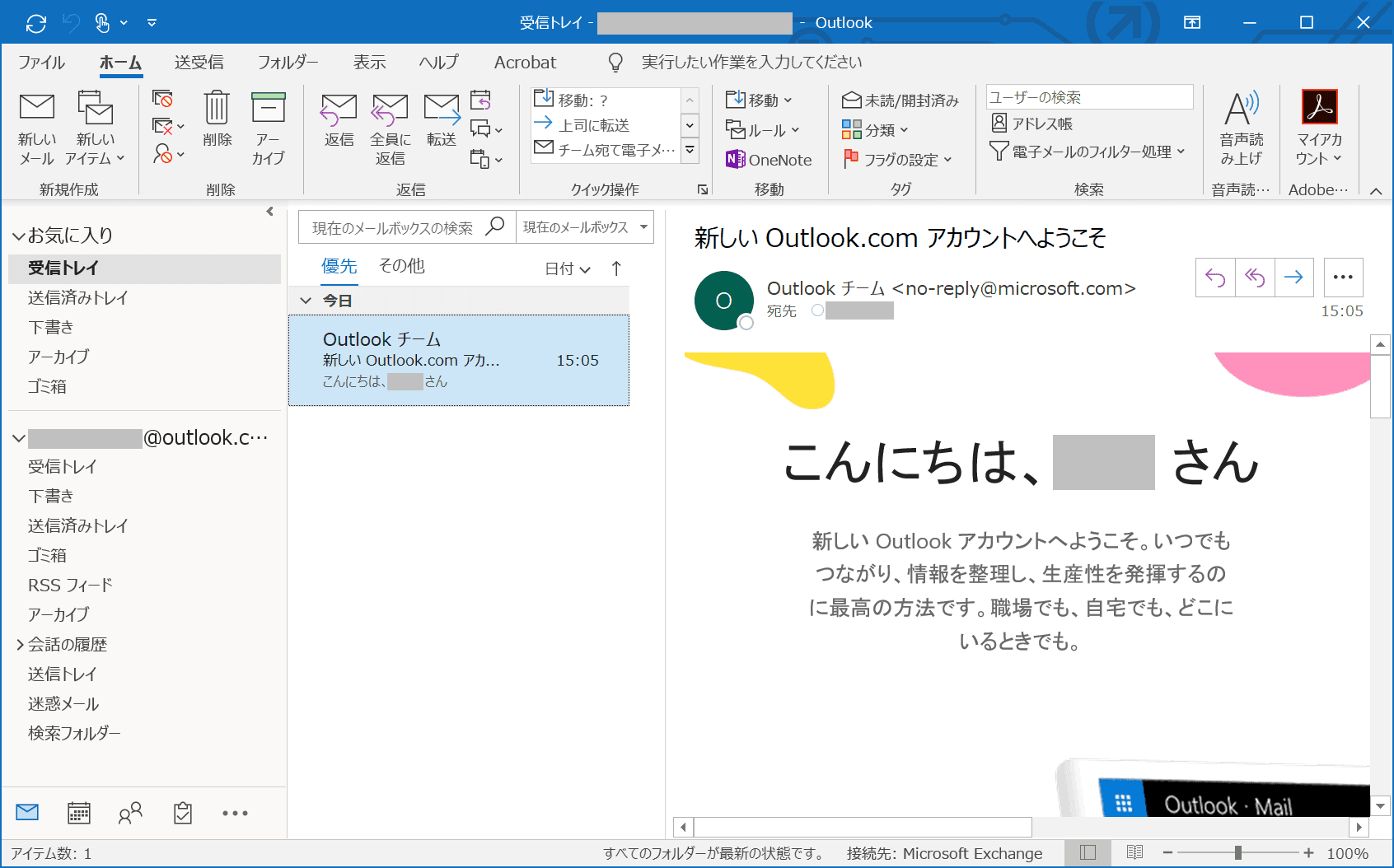Click the Forward (転送) icon in ribbon

click(442, 109)
